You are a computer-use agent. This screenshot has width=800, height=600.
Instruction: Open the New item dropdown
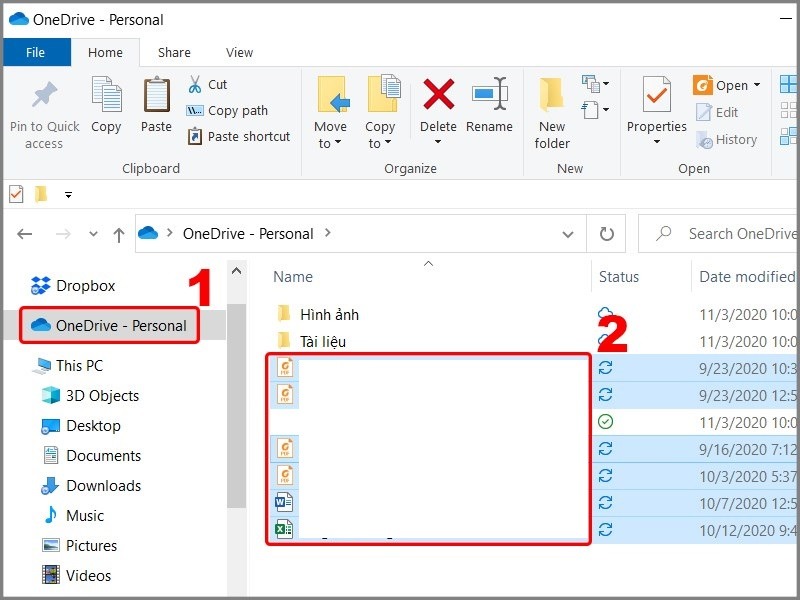595,84
